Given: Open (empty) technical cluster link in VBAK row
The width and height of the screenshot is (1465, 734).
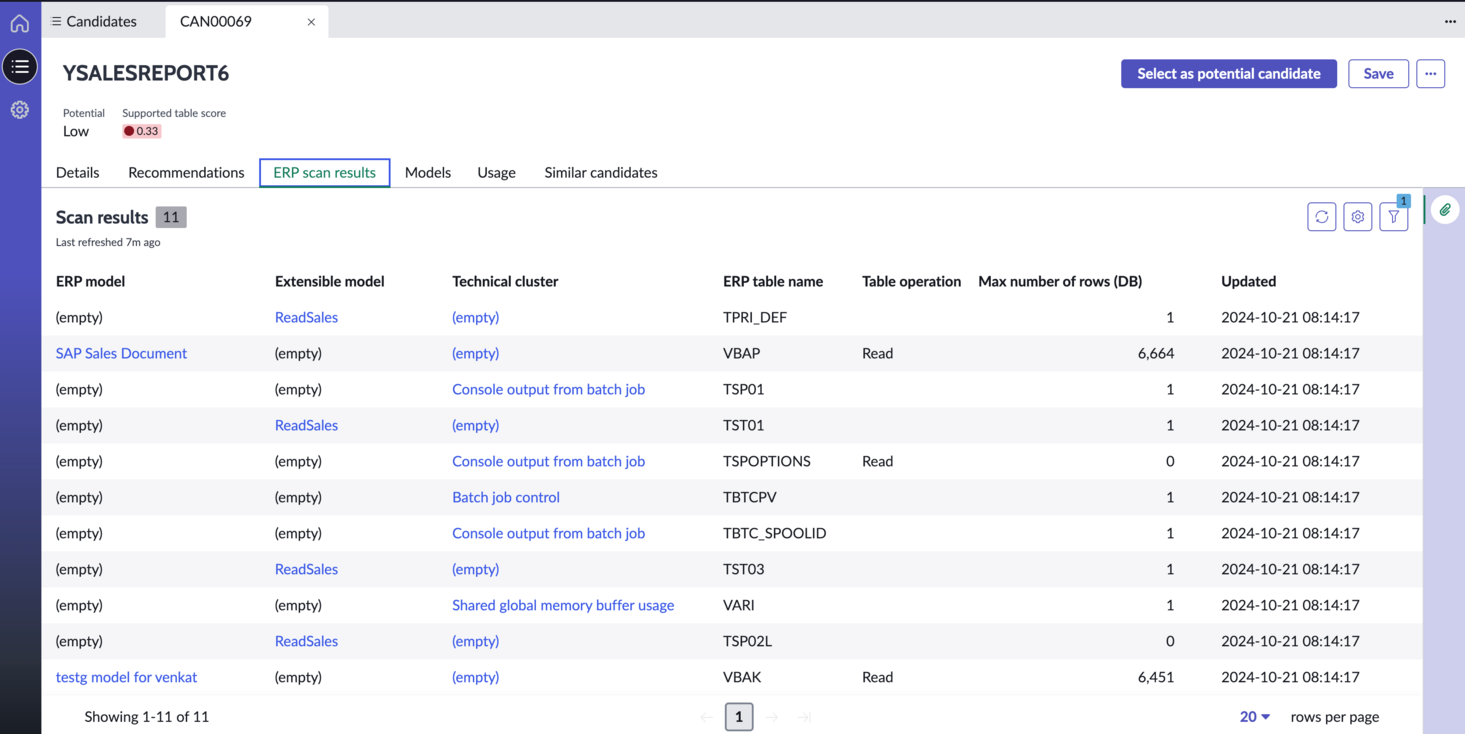Looking at the screenshot, I should point(475,677).
